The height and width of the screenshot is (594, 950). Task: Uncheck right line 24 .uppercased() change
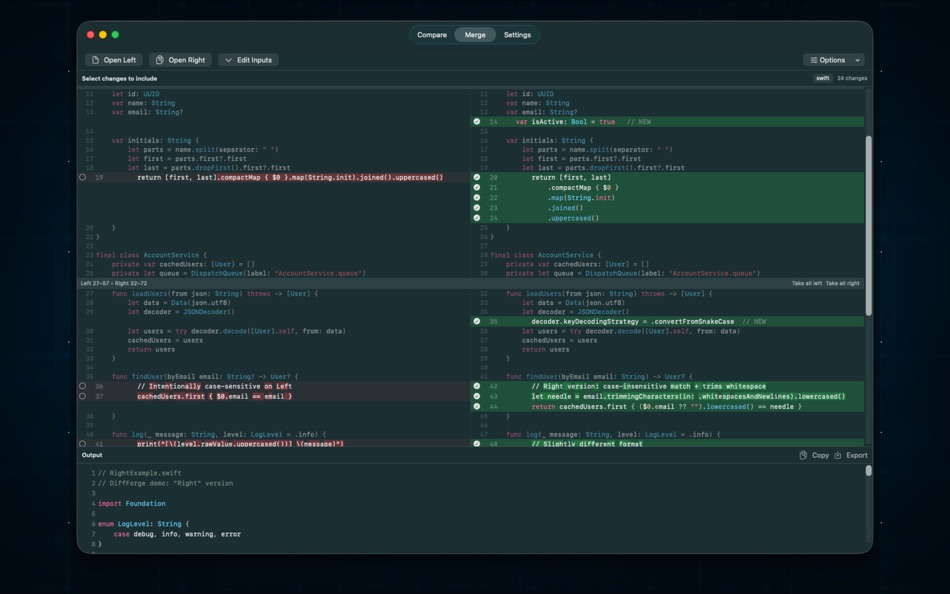pos(477,218)
